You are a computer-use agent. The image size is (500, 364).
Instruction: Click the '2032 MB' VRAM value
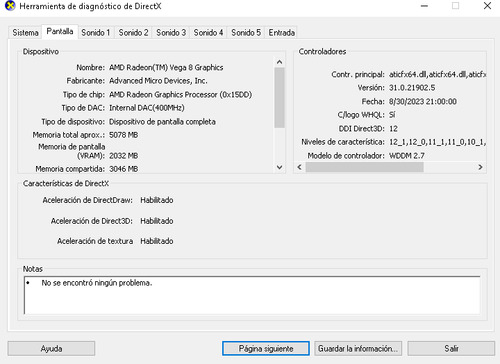coord(124,156)
